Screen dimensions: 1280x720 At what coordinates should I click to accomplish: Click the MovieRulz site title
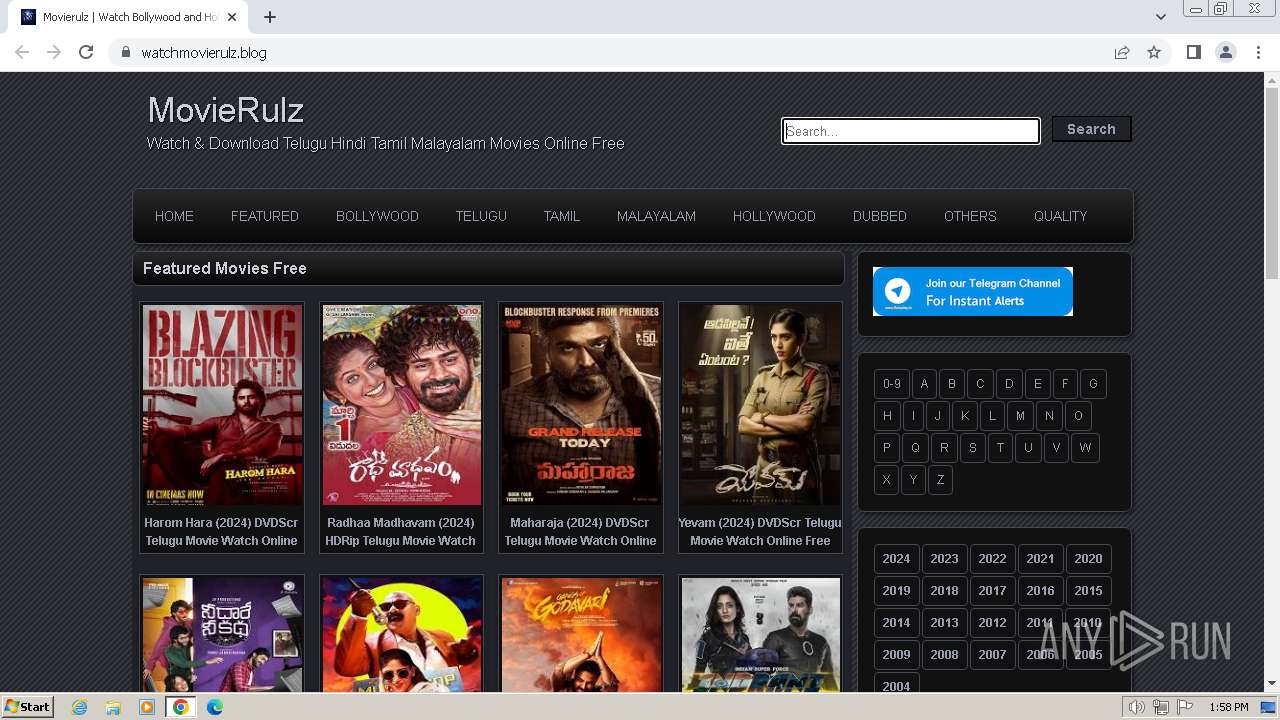click(226, 110)
